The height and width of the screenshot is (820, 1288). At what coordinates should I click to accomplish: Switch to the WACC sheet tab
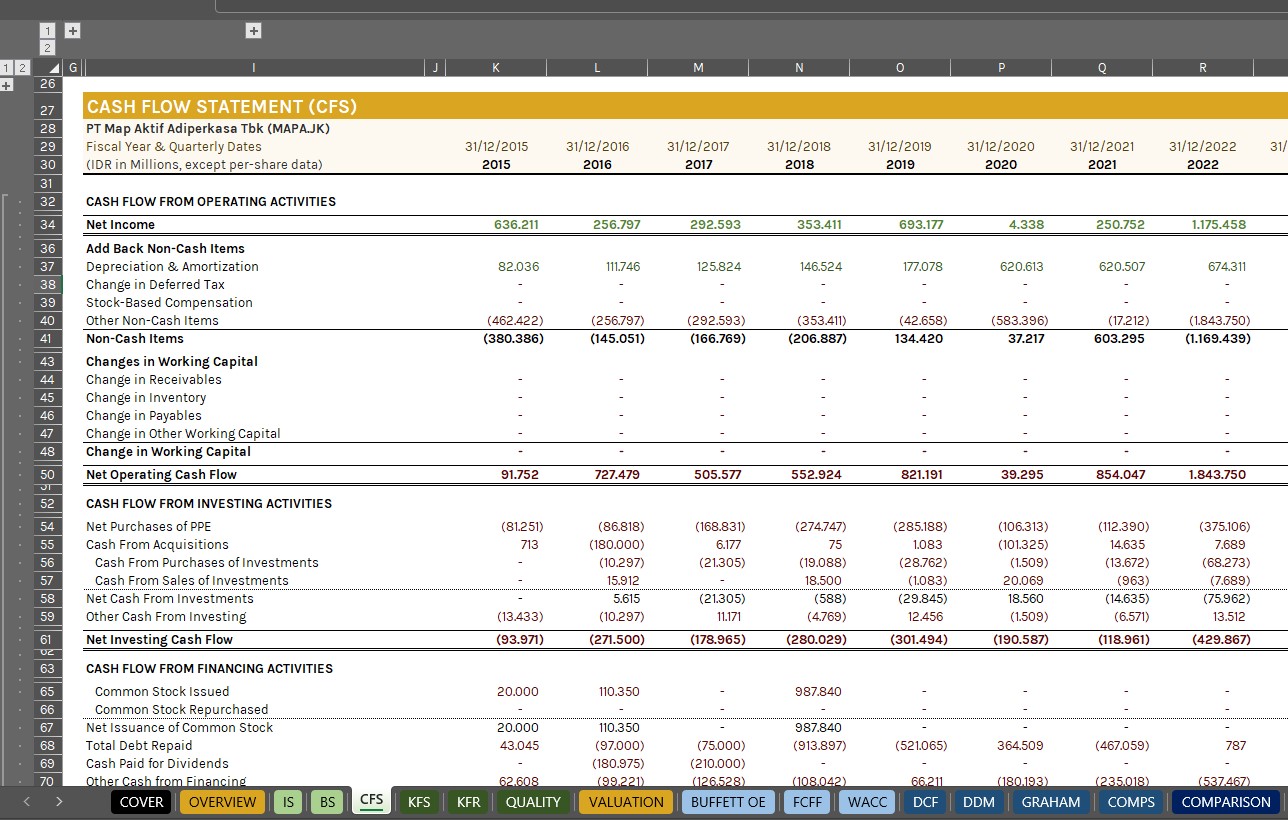click(866, 802)
